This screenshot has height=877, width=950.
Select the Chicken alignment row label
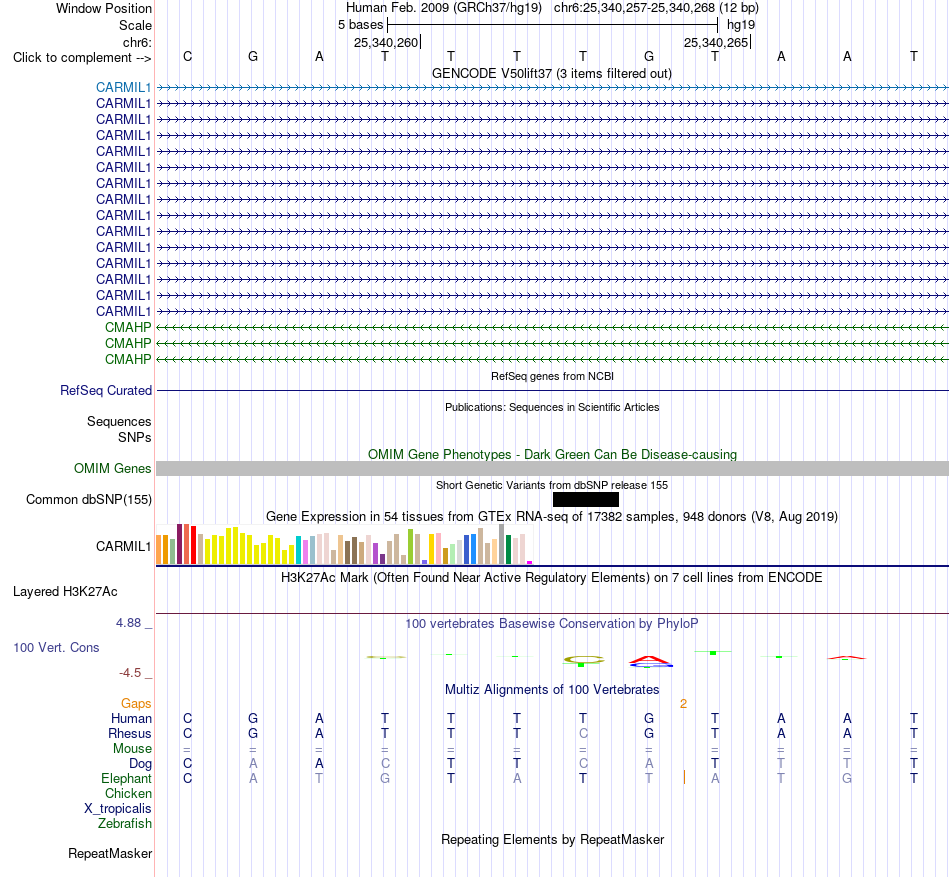[128, 793]
